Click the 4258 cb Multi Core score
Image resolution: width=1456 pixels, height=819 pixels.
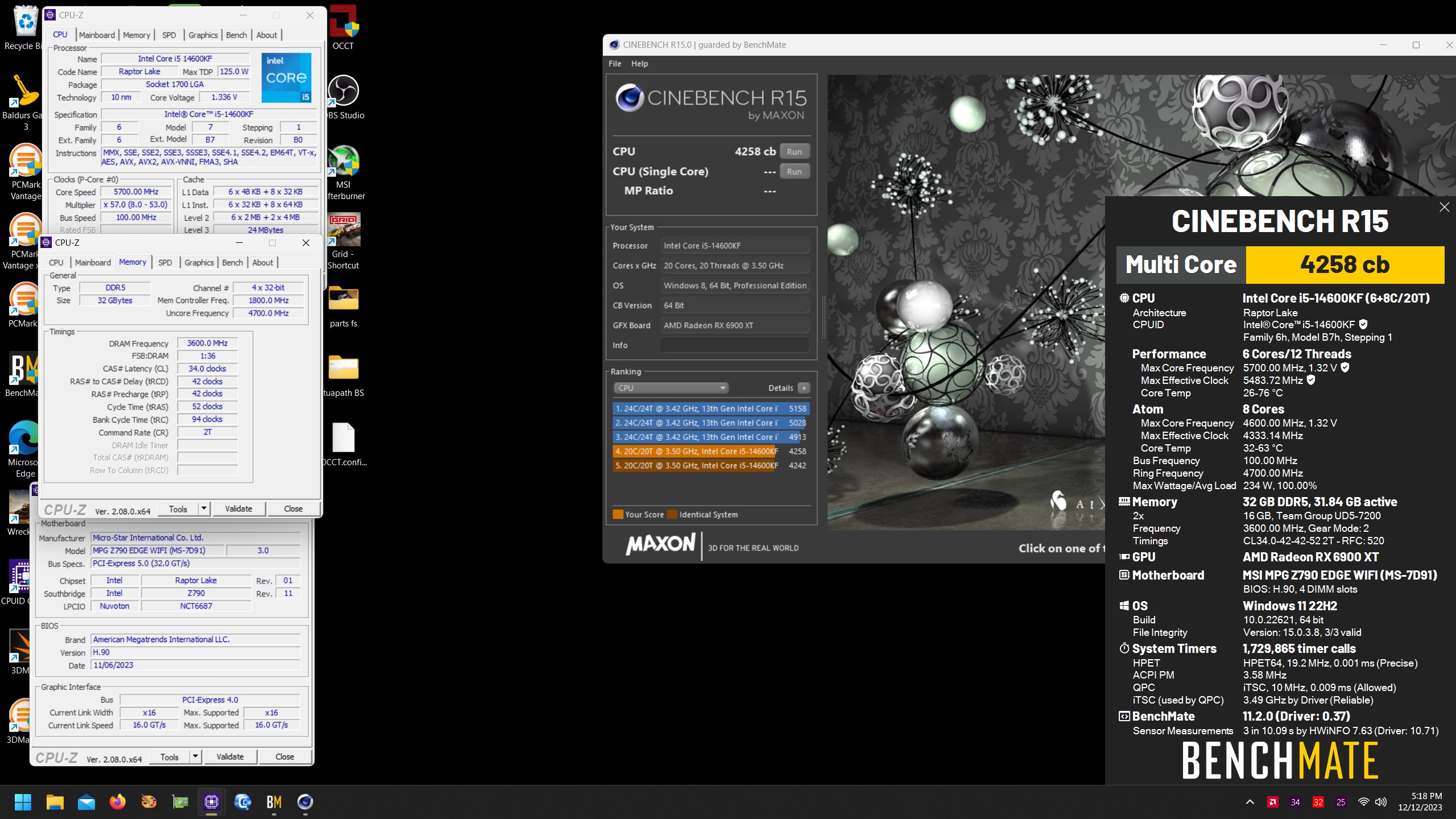point(1345,264)
